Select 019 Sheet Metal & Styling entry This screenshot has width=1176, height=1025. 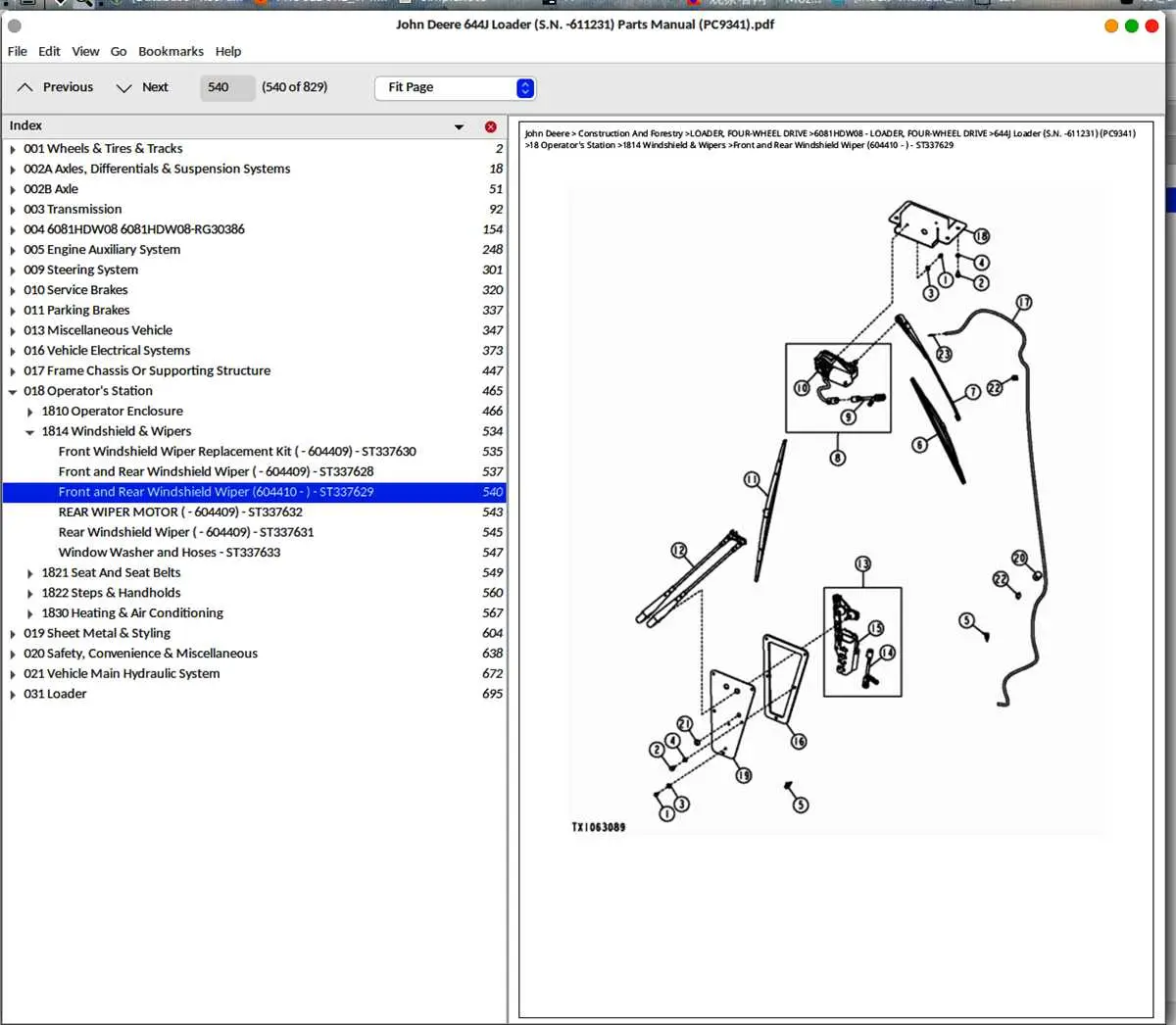pyautogui.click(x=97, y=633)
